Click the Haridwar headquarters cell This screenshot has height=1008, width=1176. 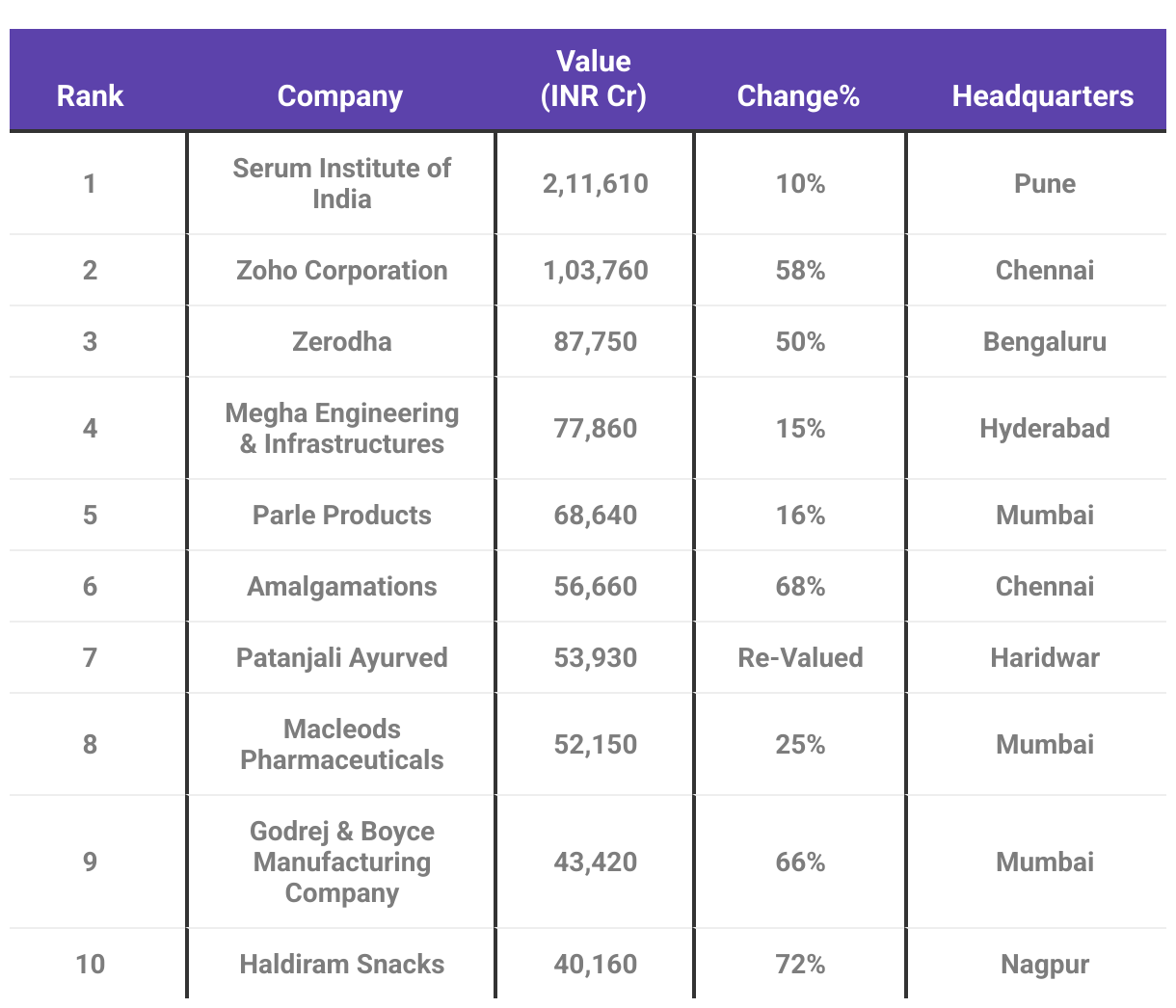point(1045,657)
